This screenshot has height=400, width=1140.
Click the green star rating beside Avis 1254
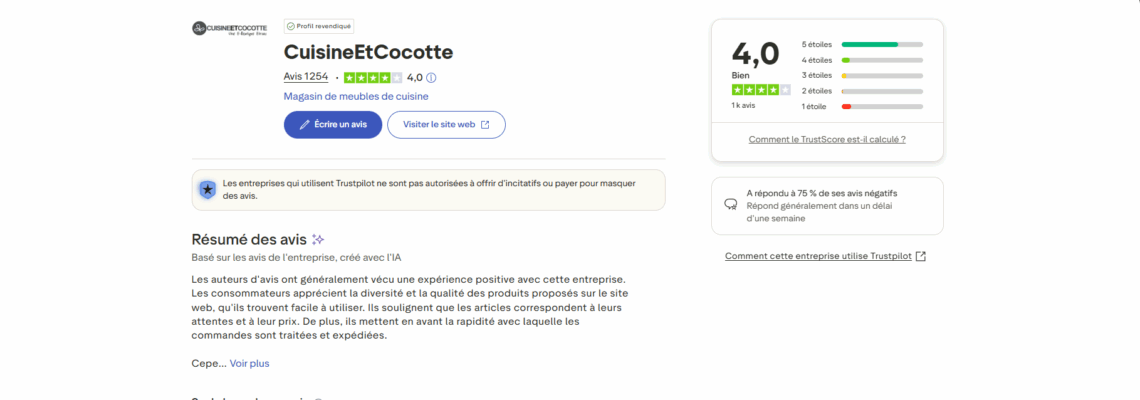point(373,77)
